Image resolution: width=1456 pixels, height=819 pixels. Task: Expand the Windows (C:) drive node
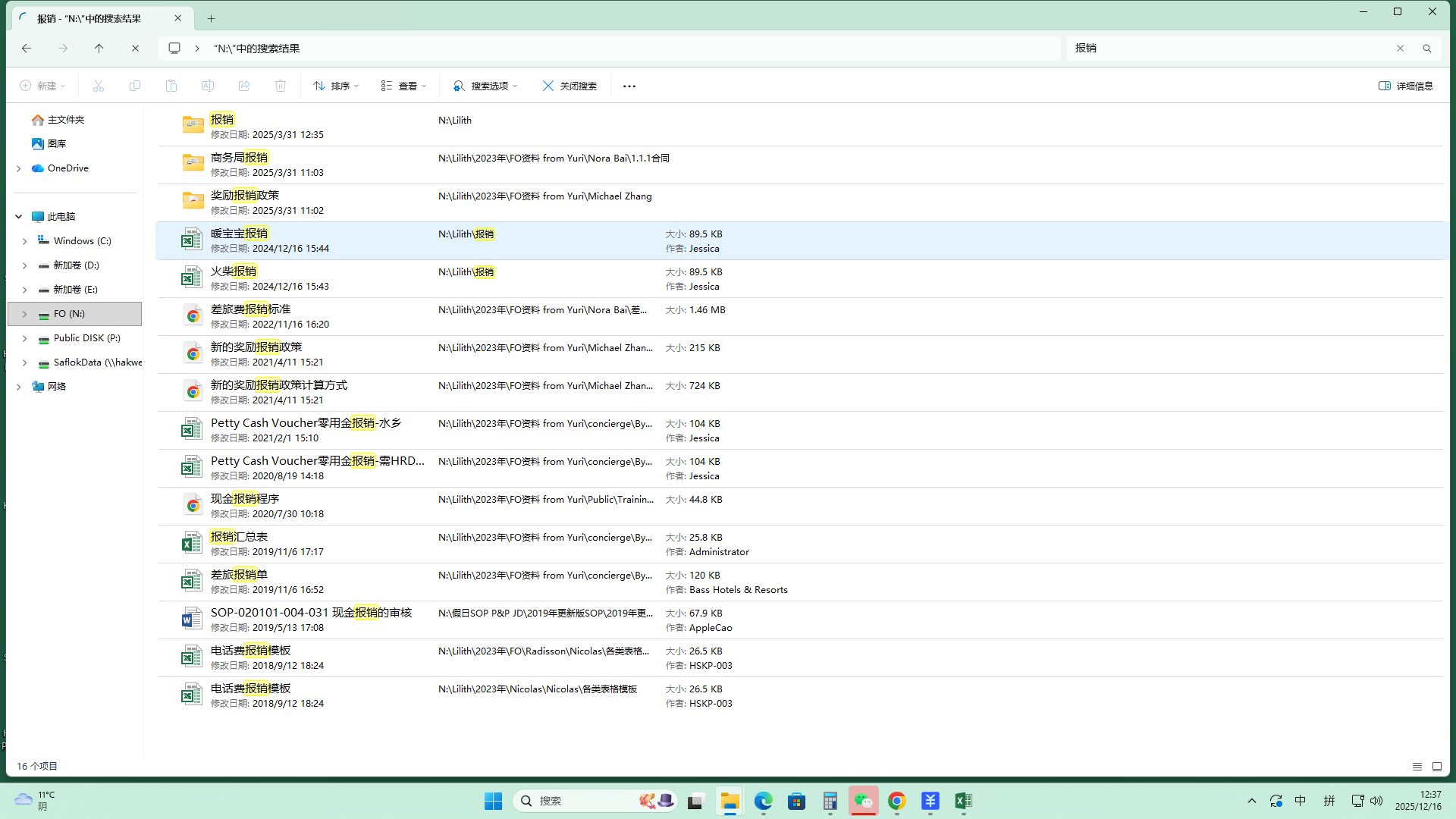point(24,241)
